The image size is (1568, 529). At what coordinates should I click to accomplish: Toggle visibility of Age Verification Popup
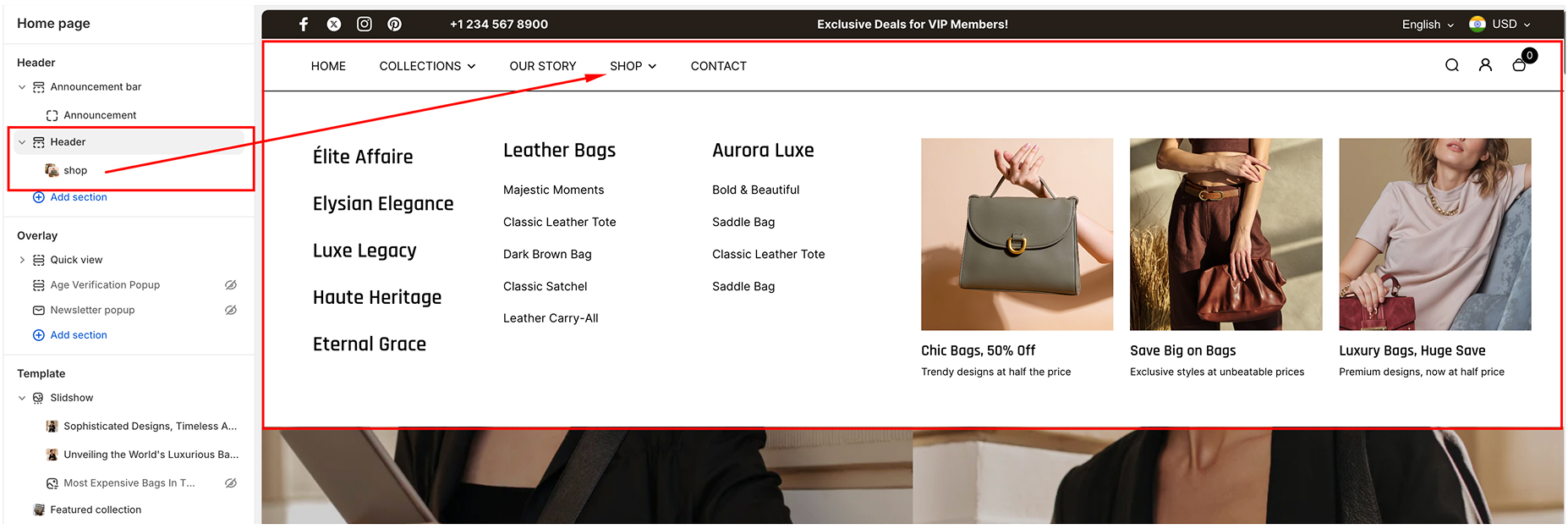[231, 285]
